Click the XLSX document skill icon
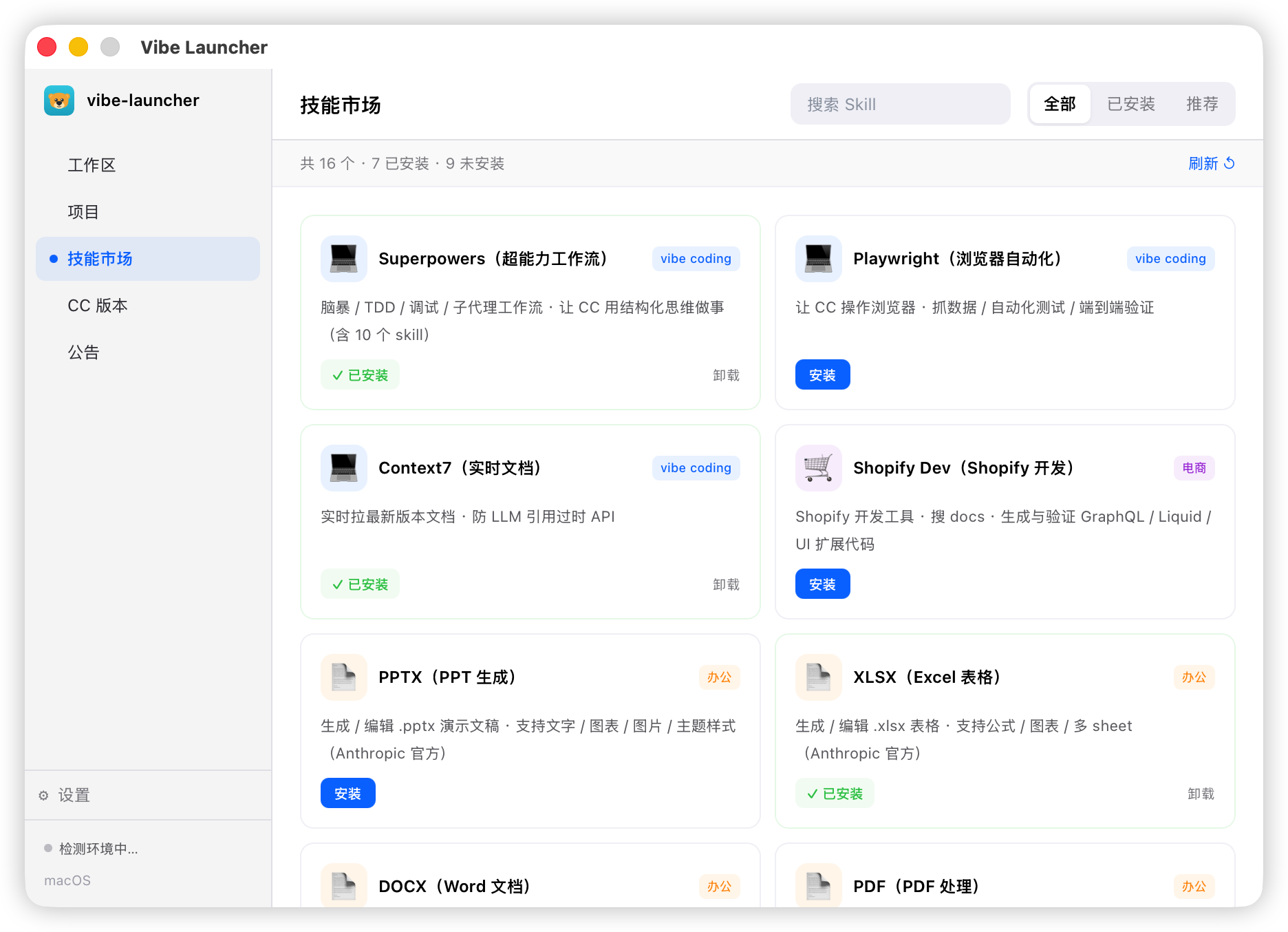 coord(819,677)
